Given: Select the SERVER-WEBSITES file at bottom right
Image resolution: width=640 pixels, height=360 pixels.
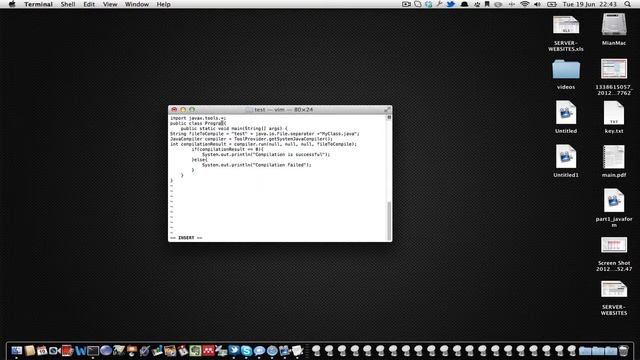Looking at the screenshot, I should pyautogui.click(x=614, y=298).
